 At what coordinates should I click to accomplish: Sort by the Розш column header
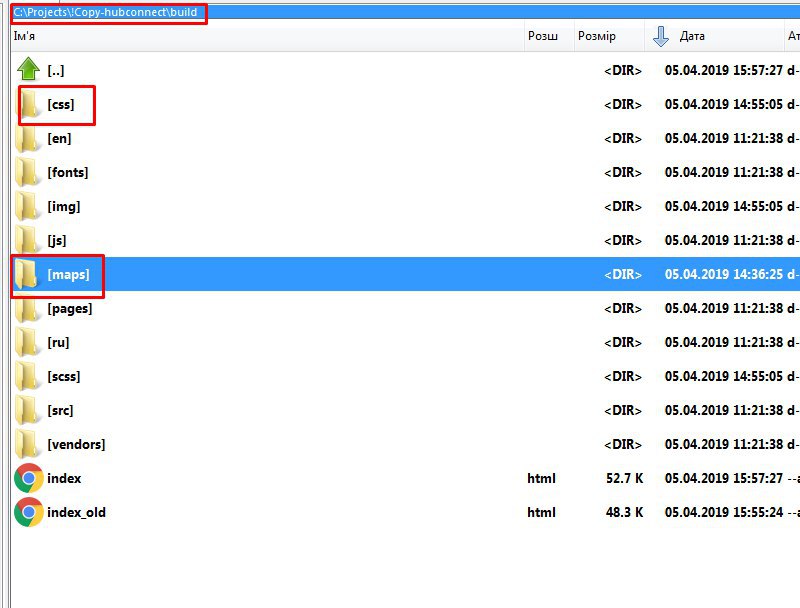click(549, 36)
